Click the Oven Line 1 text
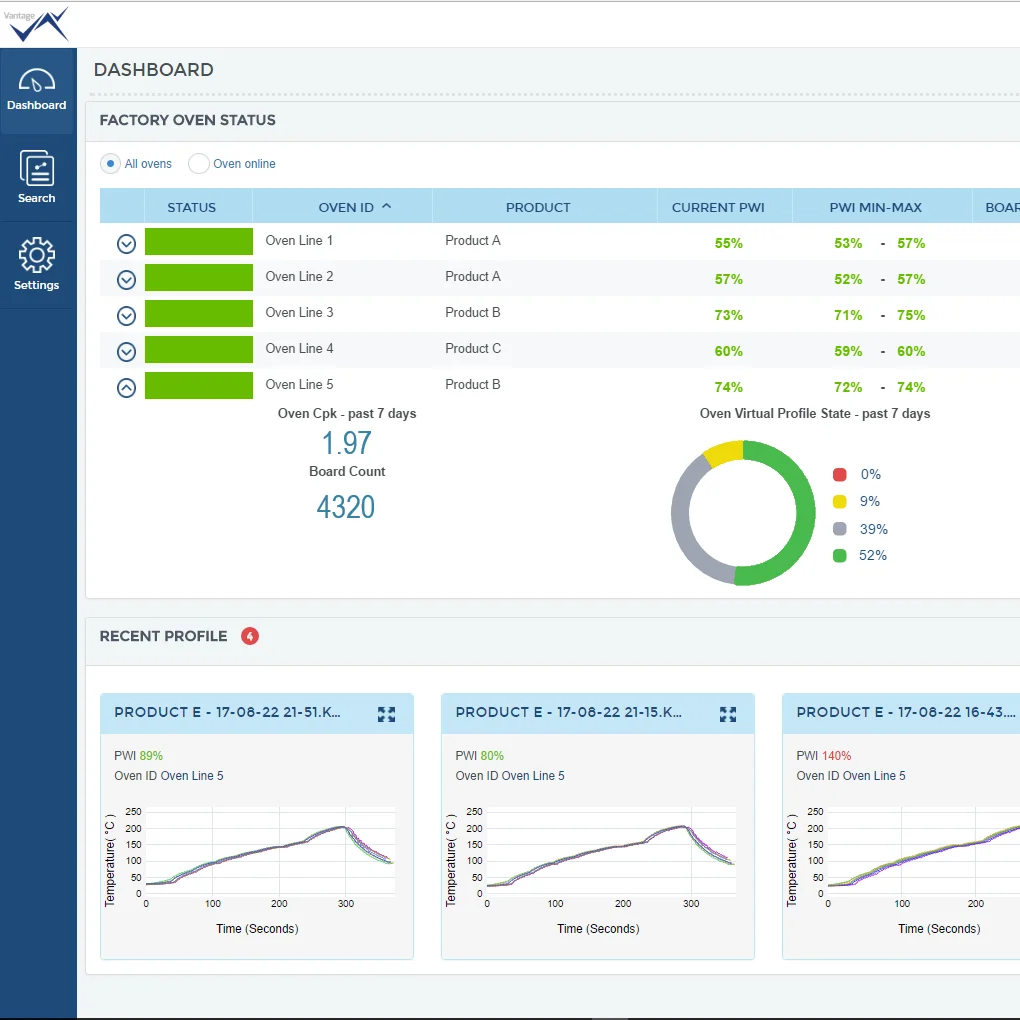The image size is (1020, 1020). click(299, 241)
